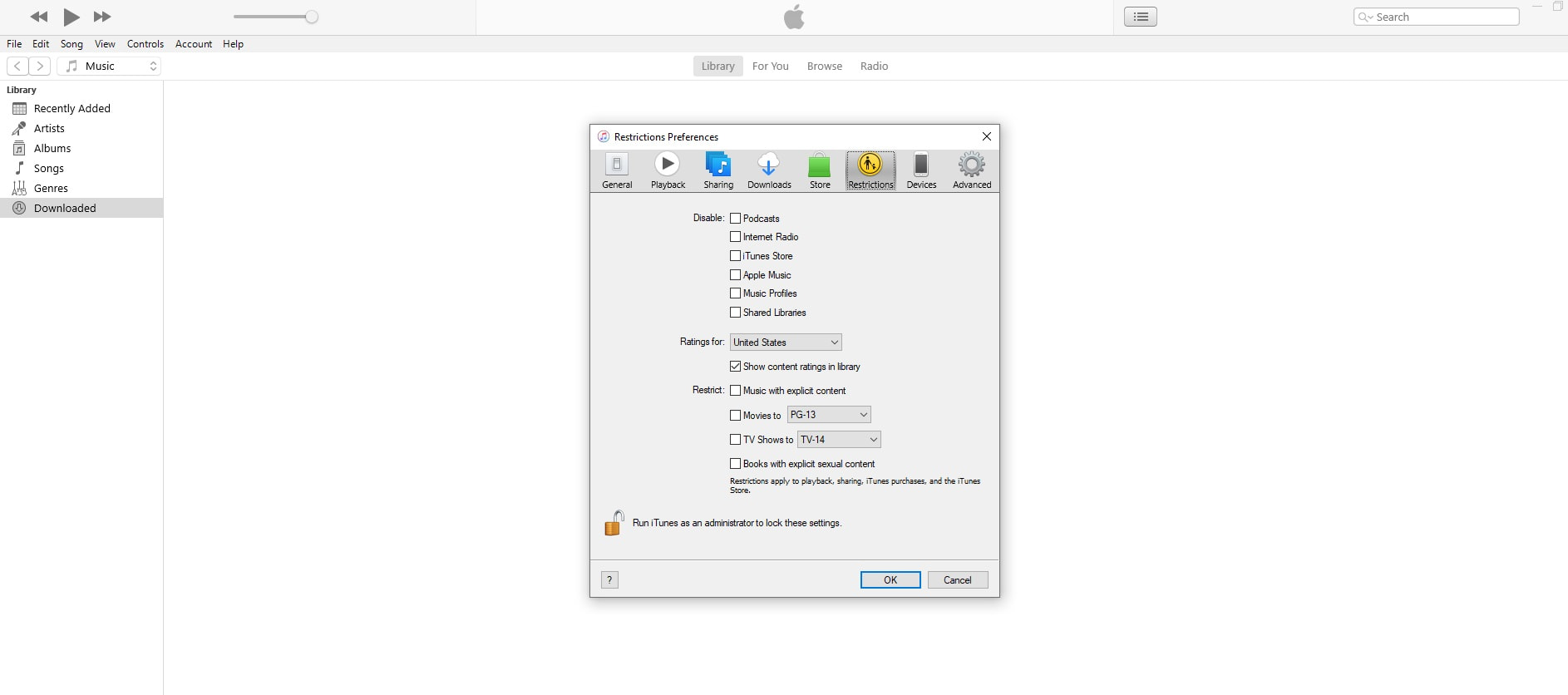Open the Edit menu
The image size is (1568, 695).
[41, 44]
